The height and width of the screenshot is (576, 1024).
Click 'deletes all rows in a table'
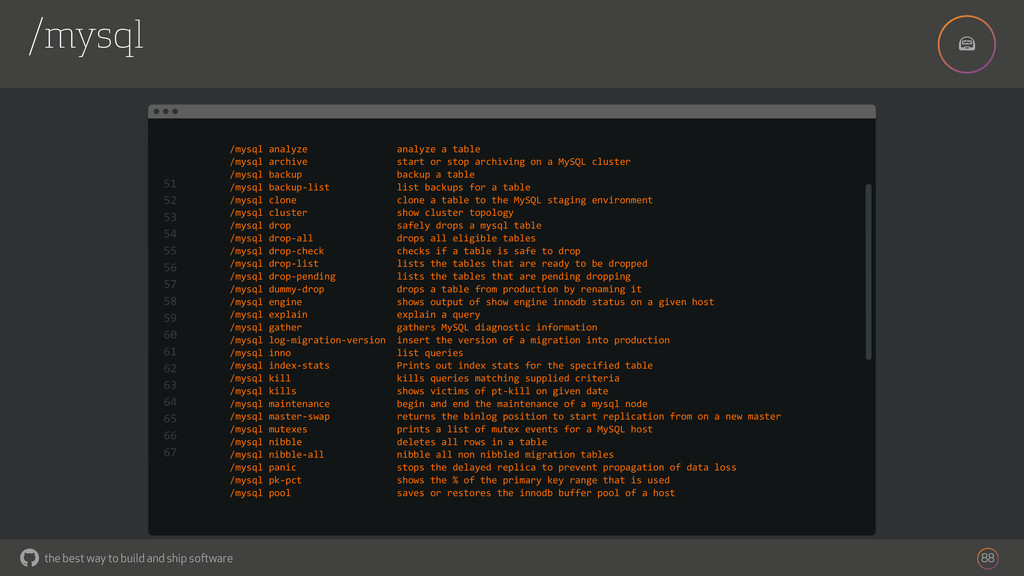[x=472, y=441]
